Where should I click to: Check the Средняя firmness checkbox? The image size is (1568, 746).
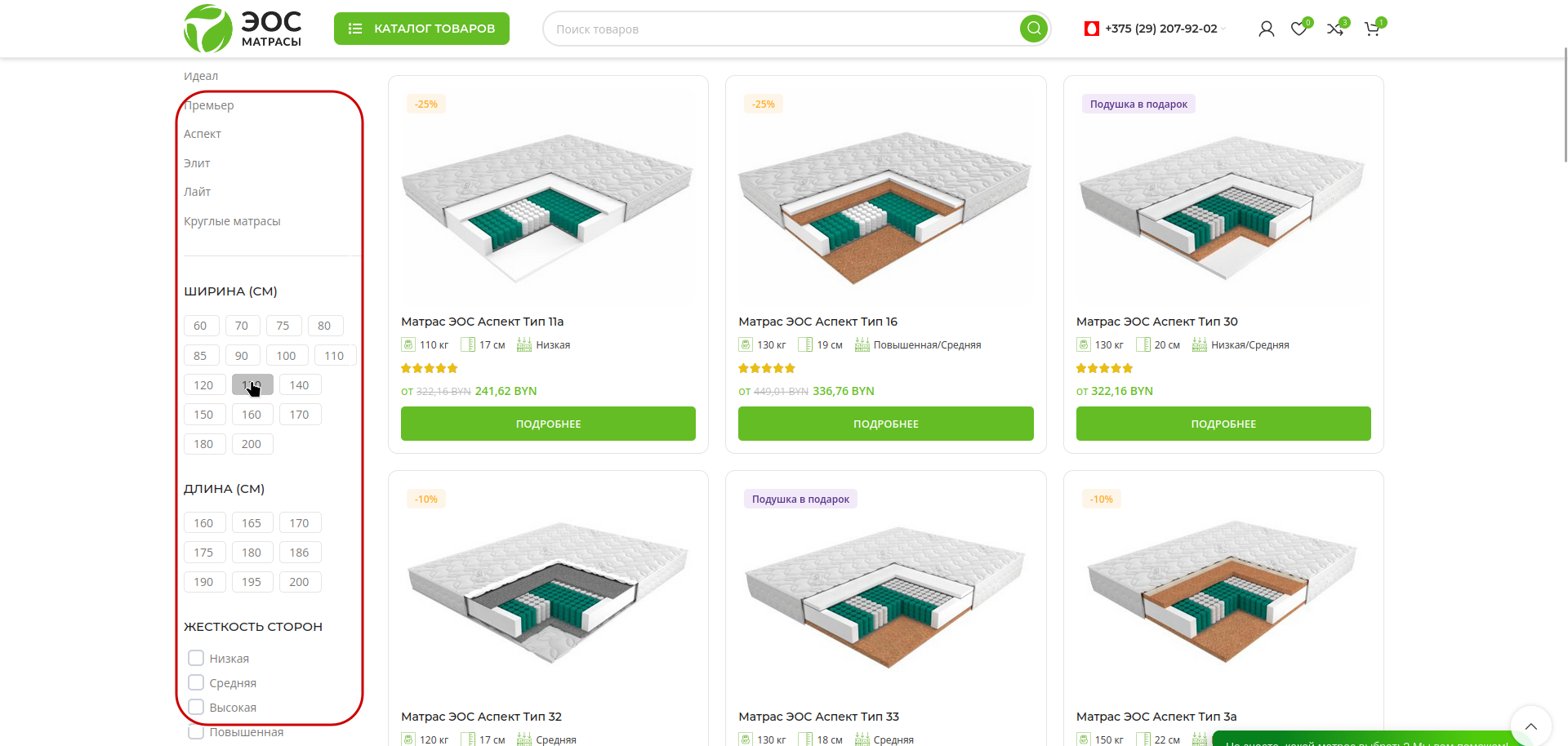tap(196, 682)
